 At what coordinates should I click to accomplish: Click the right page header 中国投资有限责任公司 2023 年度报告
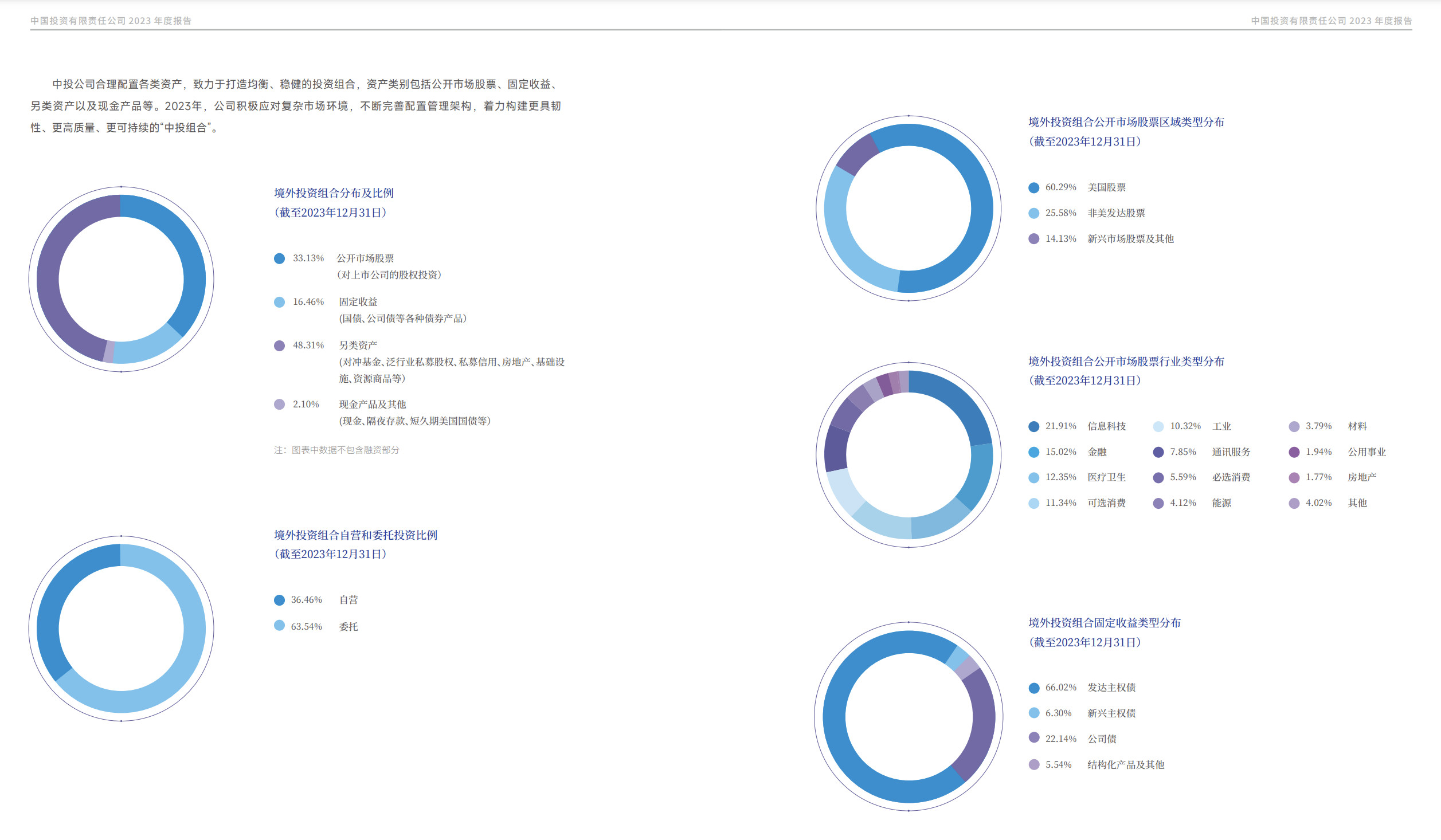tap(1331, 21)
